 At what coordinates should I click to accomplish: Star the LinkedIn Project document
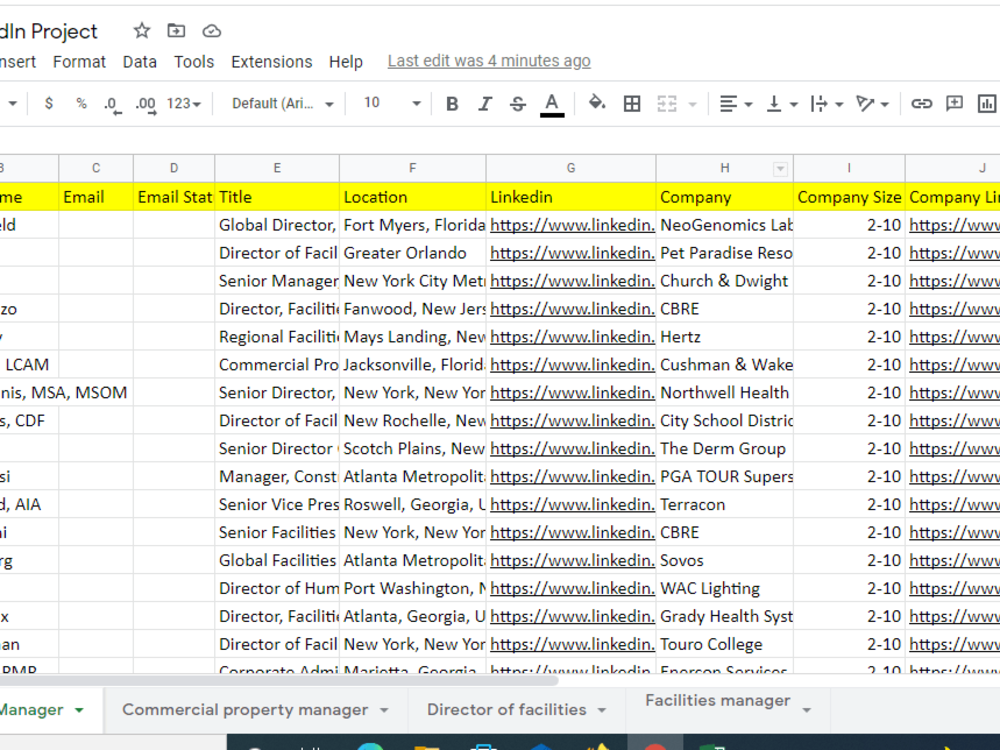point(142,31)
